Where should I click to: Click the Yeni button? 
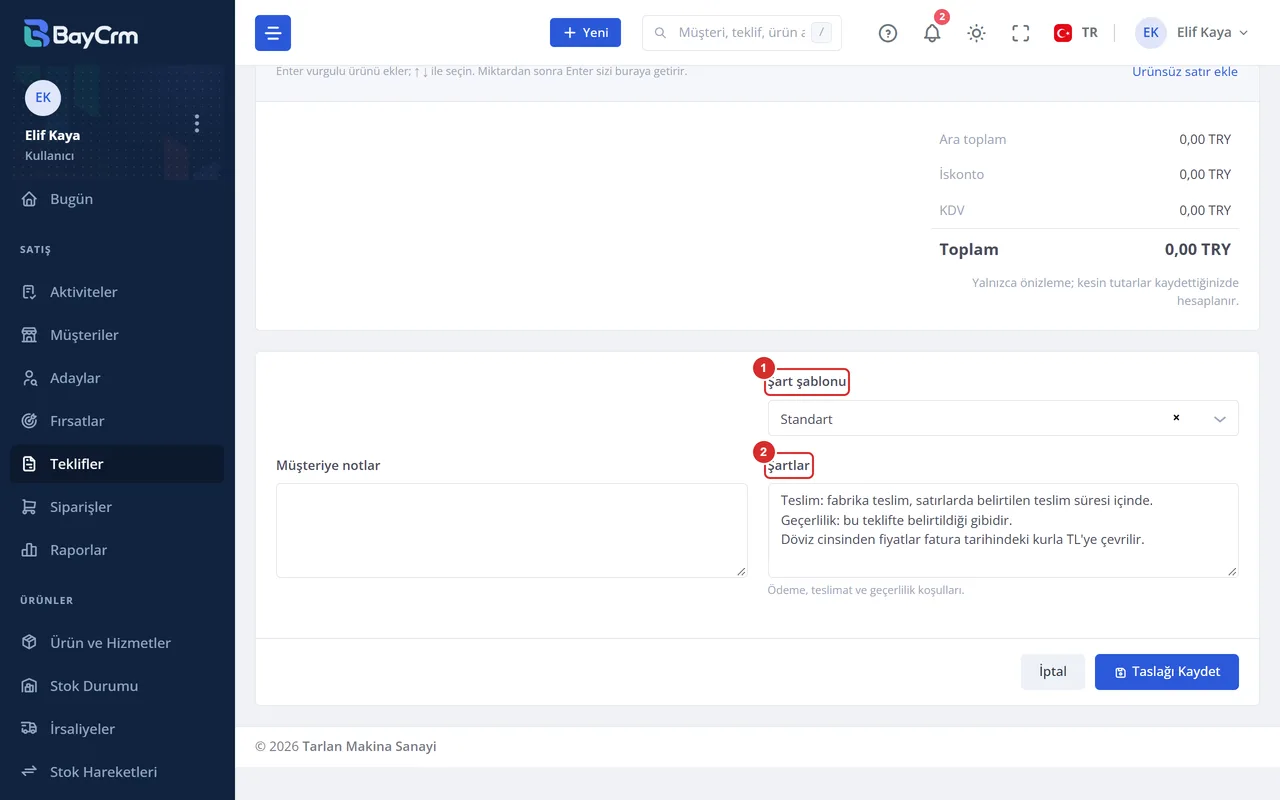coord(585,33)
